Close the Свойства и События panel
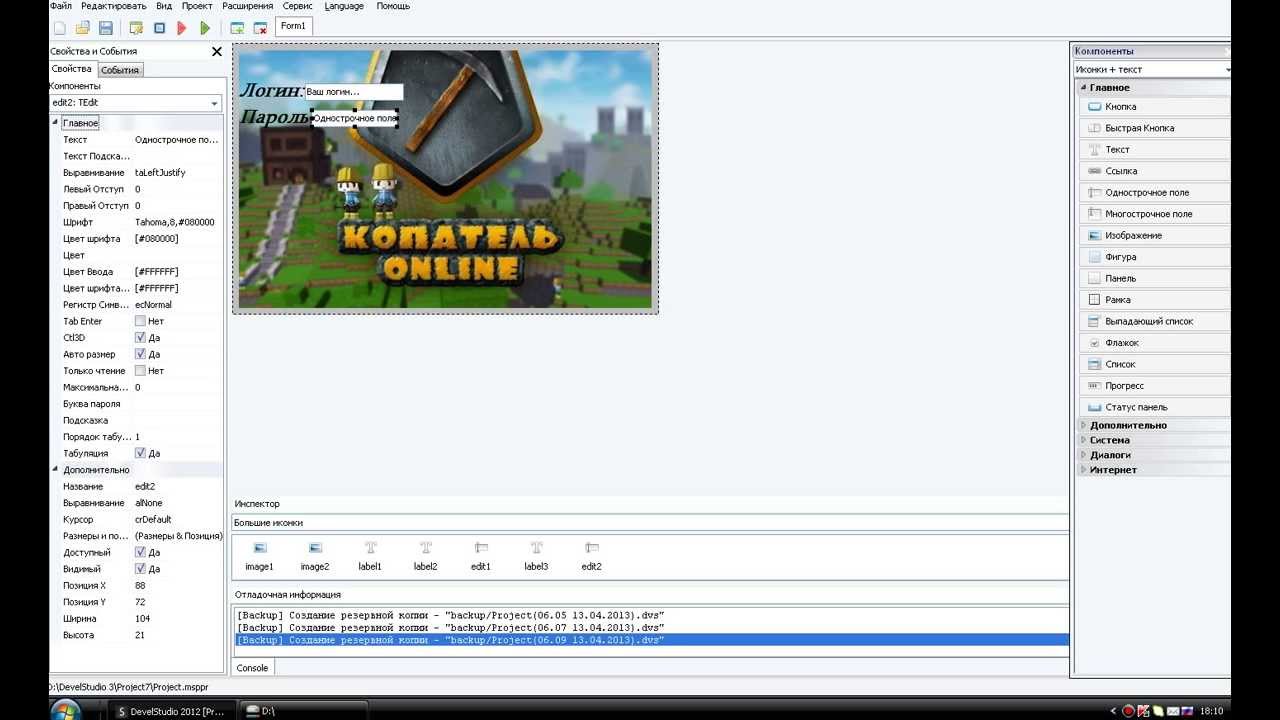The width and height of the screenshot is (1280, 720). click(216, 51)
